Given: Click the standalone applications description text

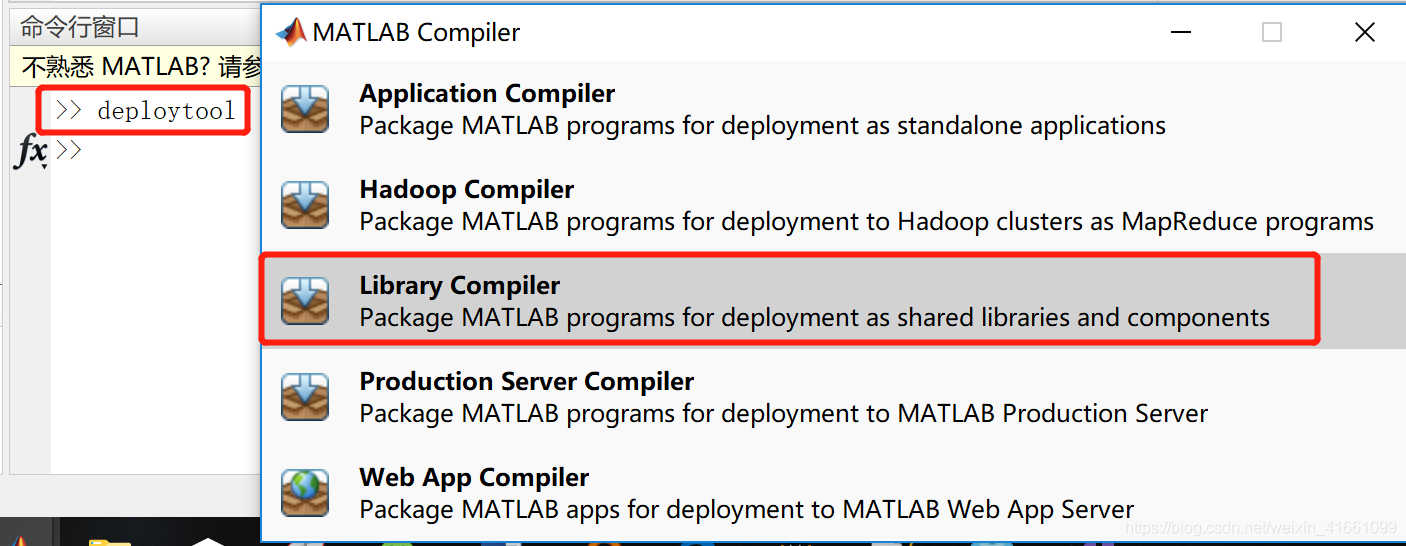Looking at the screenshot, I should click(762, 126).
